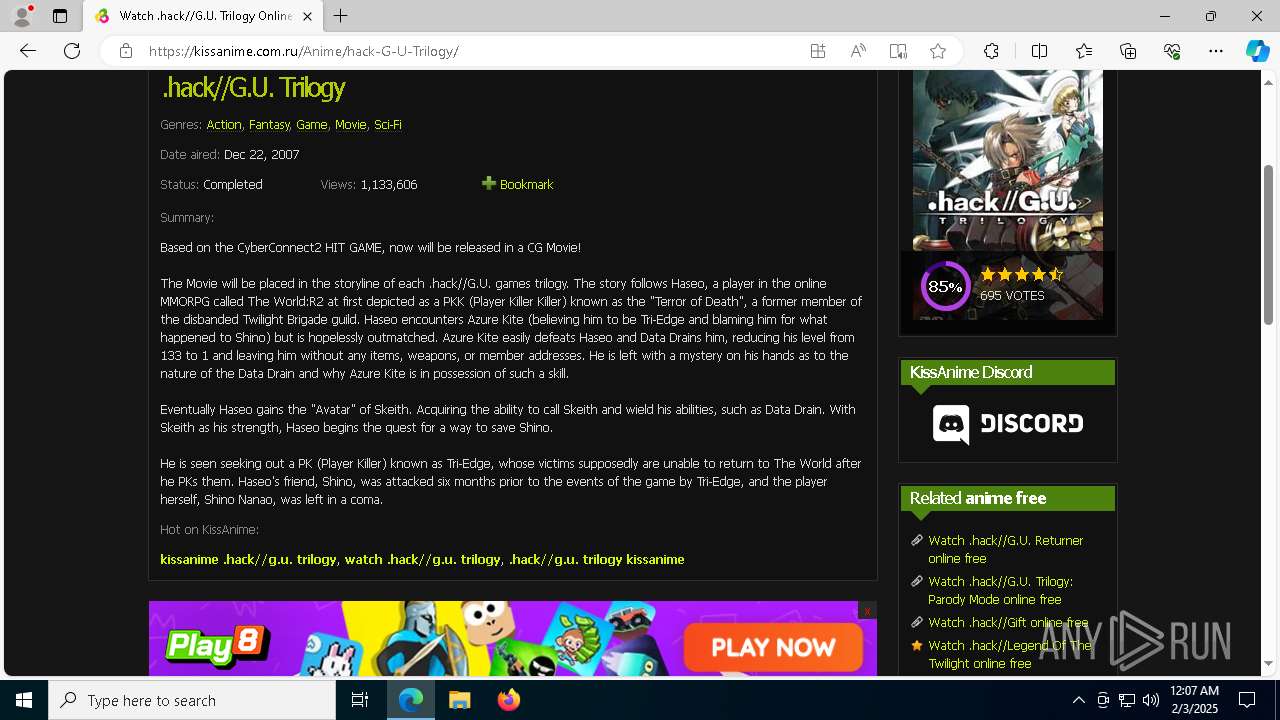Click the Game genre link
Viewport: 1280px width, 720px height.
pyautogui.click(x=311, y=125)
